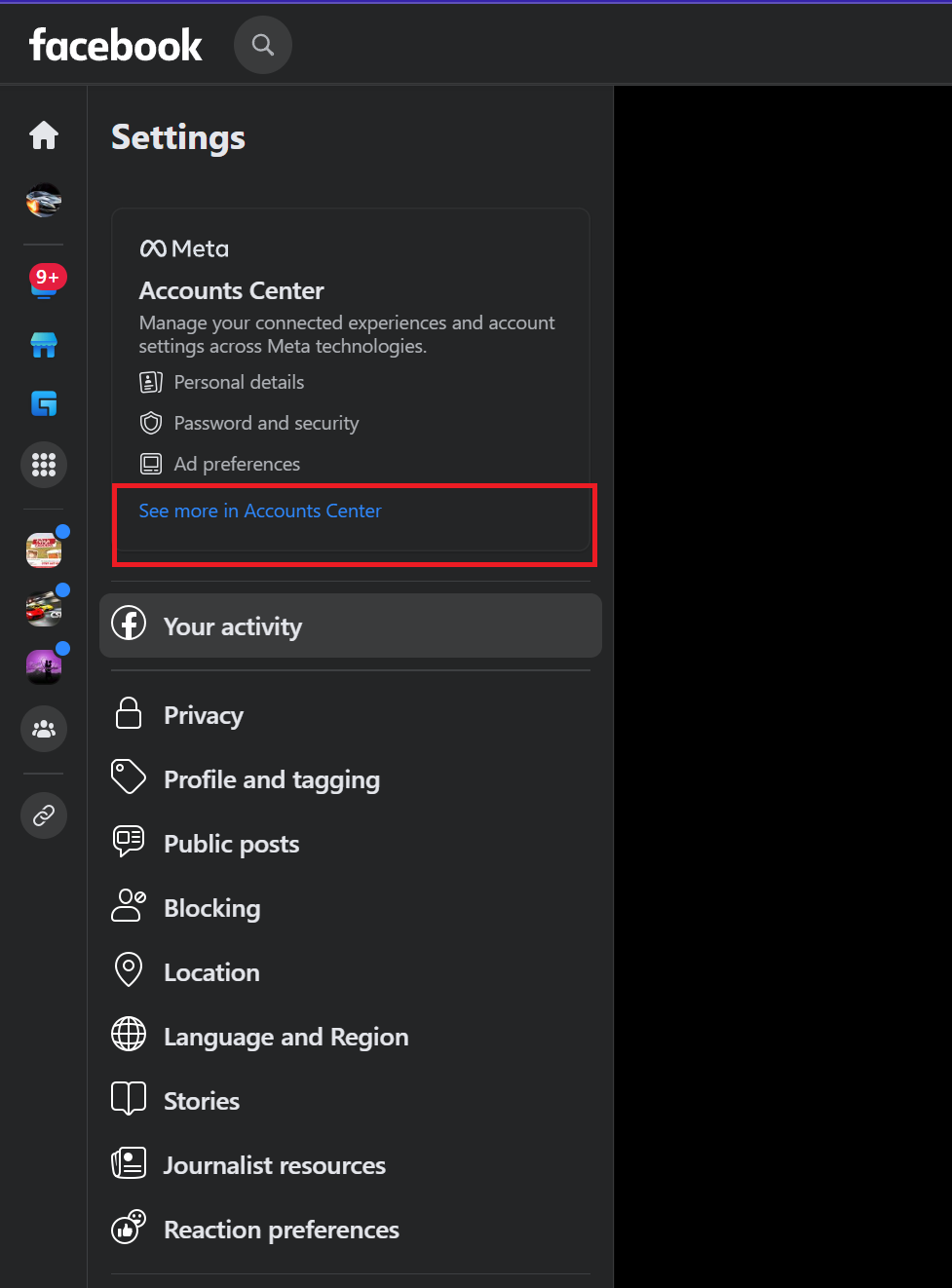This screenshot has width=952, height=1288.
Task: Select Public posts settings
Action: (351, 844)
